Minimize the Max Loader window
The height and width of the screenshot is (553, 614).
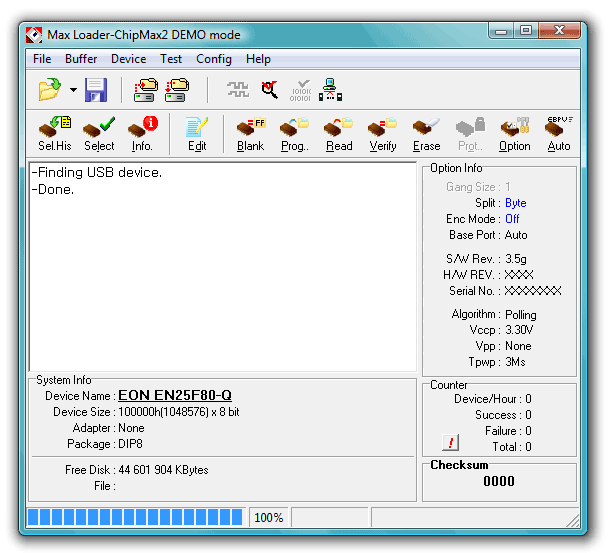click(x=501, y=31)
